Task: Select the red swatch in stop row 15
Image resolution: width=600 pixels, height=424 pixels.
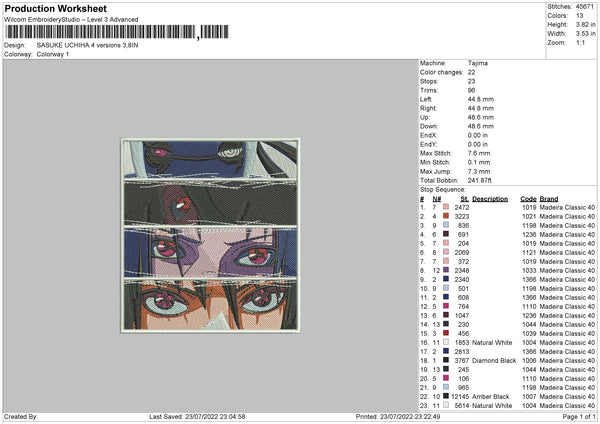Action: click(x=446, y=333)
